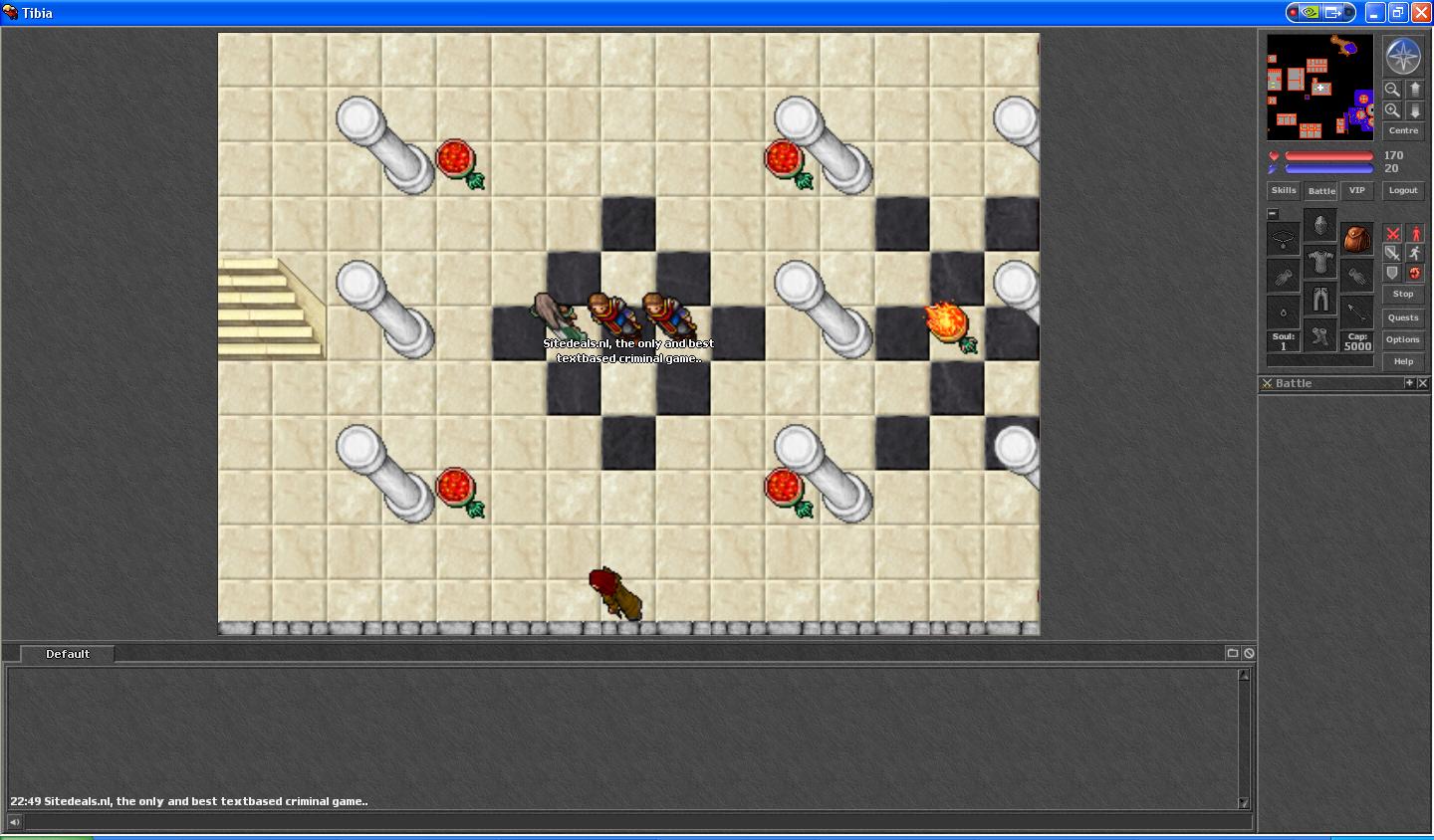Viewport: 1434px width, 840px height.
Task: Select the ring equipment slot
Action: click(1284, 313)
